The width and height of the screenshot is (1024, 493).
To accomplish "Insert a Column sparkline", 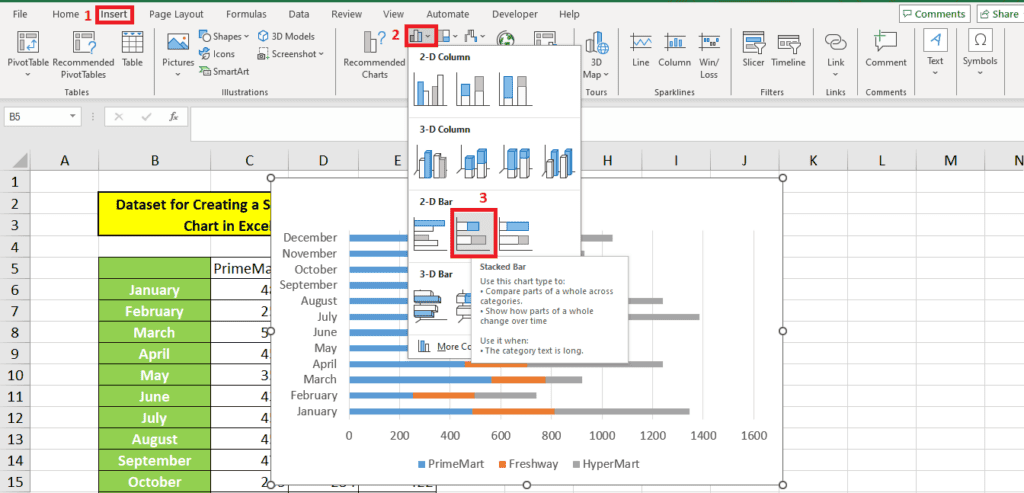I will tap(675, 50).
